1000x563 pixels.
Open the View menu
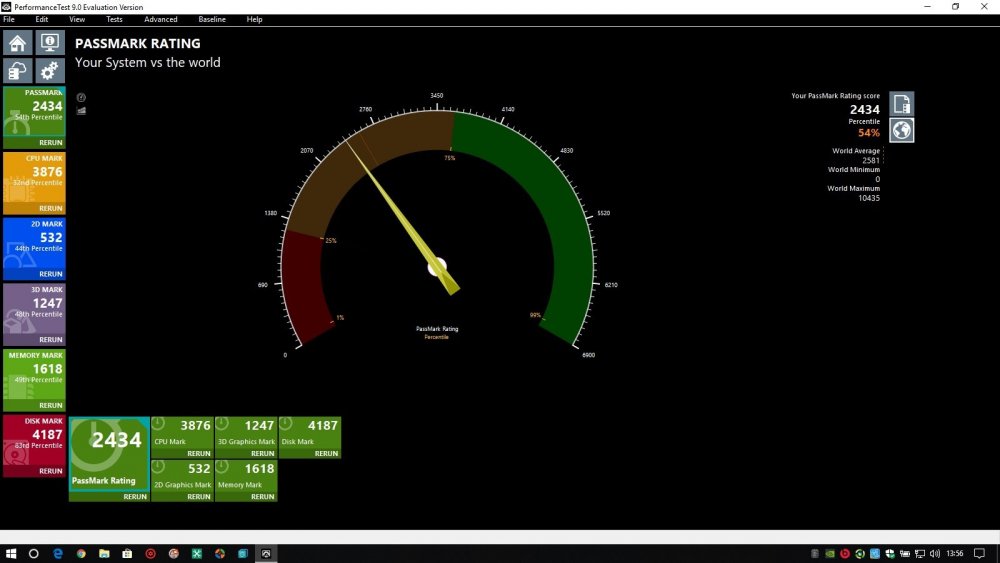click(77, 20)
